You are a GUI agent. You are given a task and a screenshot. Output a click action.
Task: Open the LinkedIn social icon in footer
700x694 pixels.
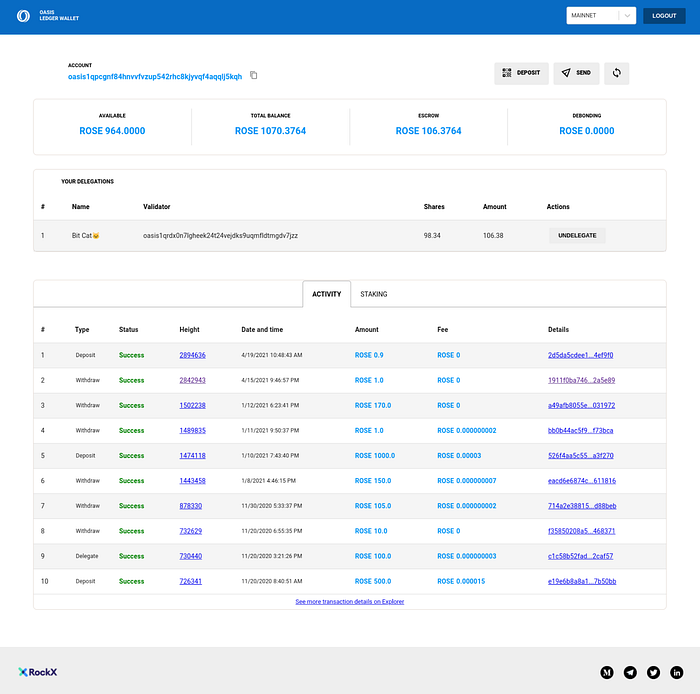[x=676, y=672]
